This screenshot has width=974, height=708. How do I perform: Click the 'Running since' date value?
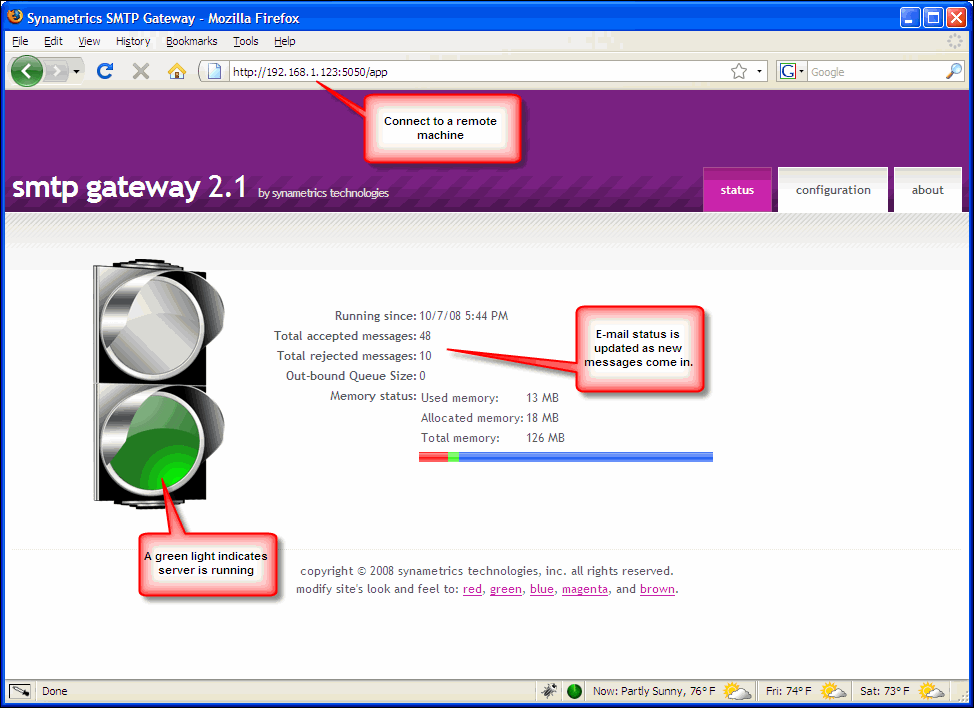[x=463, y=315]
